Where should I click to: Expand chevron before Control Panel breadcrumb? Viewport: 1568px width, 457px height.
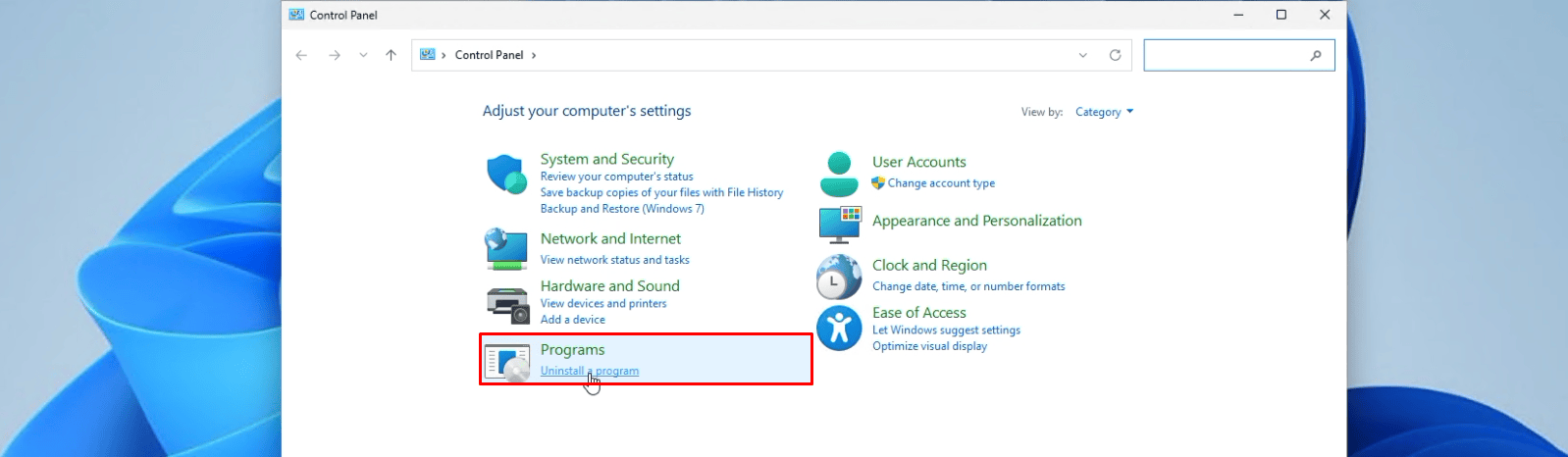click(444, 55)
